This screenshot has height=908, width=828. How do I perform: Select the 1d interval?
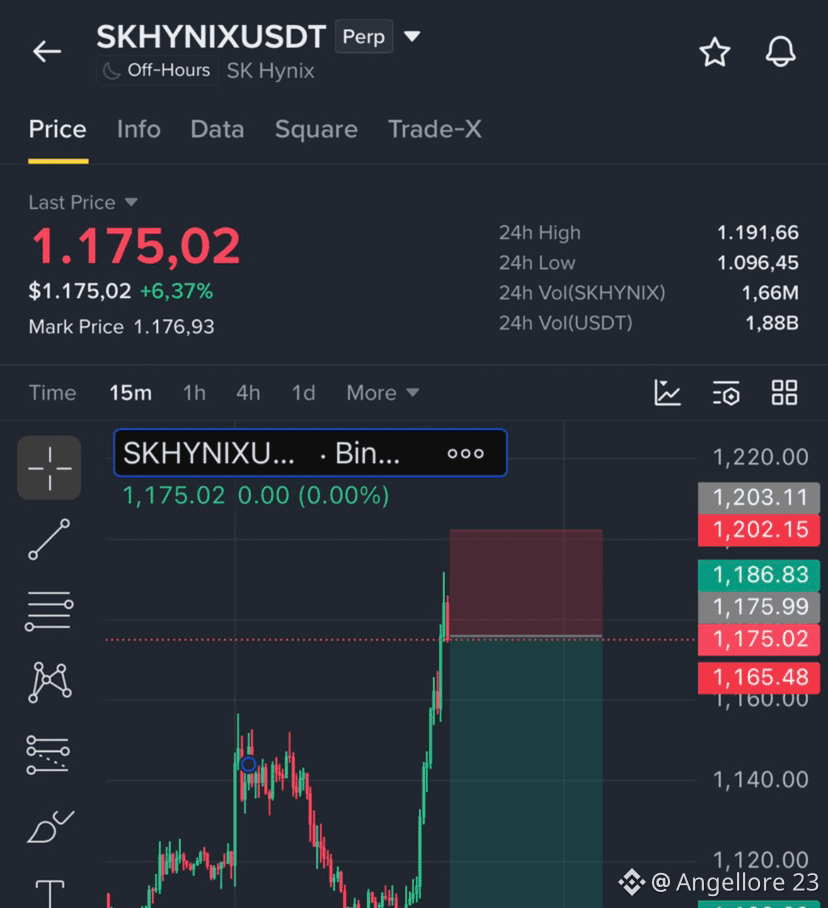click(303, 393)
